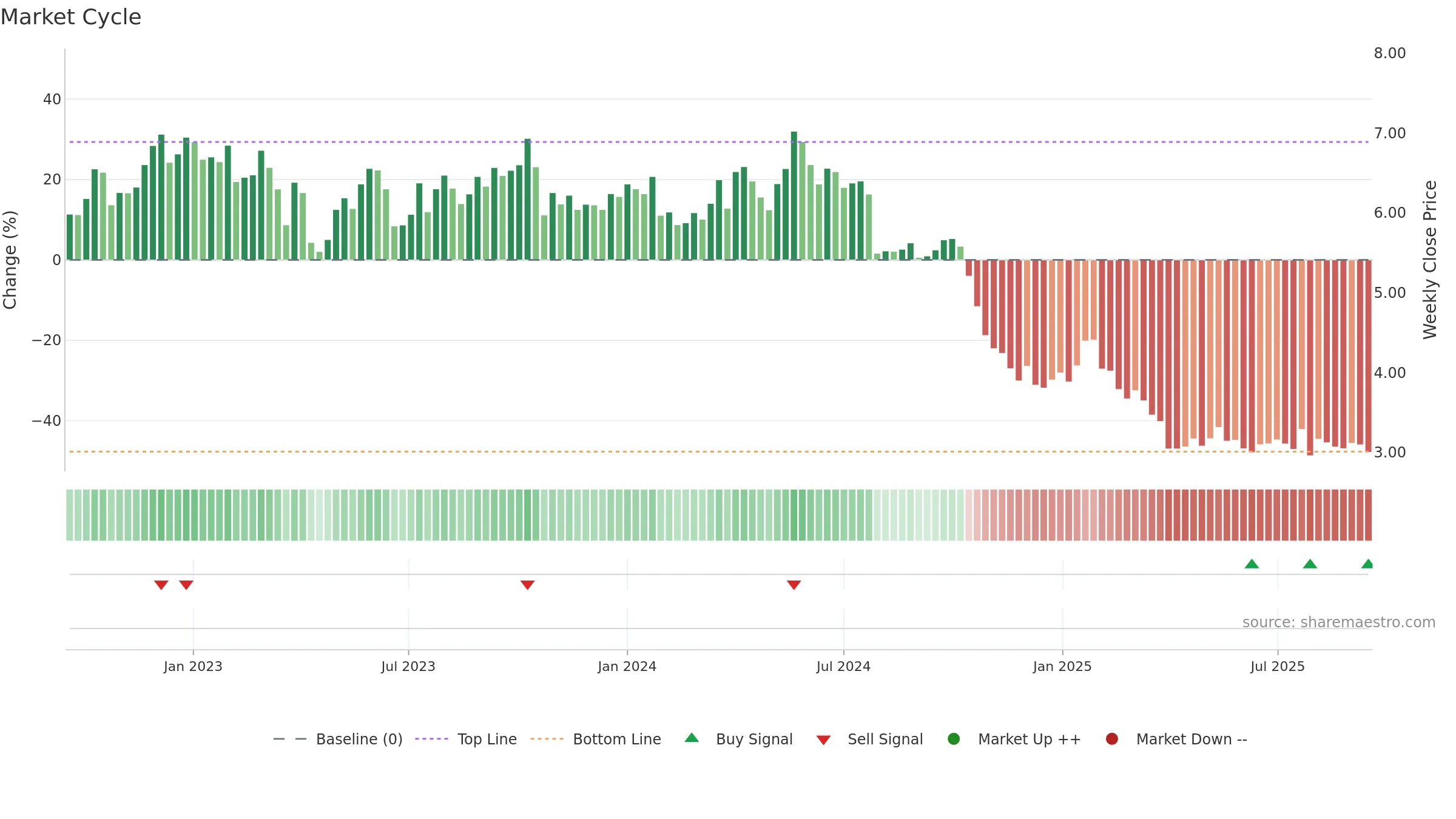Toggle the Baseline (0) legend entry
Image resolution: width=1456 pixels, height=819 pixels.
338,739
